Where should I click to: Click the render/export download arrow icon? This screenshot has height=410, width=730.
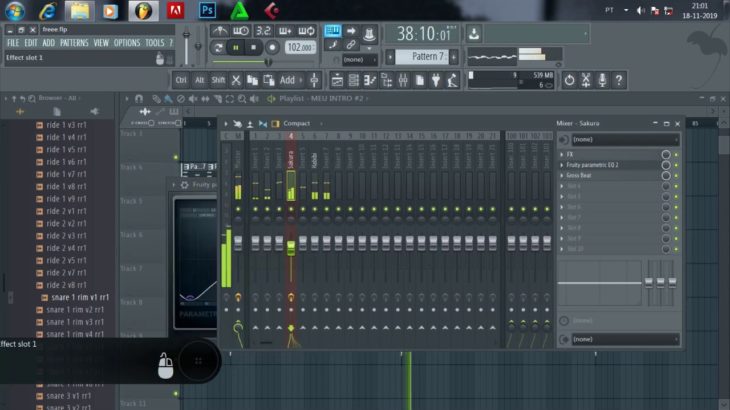point(474,34)
